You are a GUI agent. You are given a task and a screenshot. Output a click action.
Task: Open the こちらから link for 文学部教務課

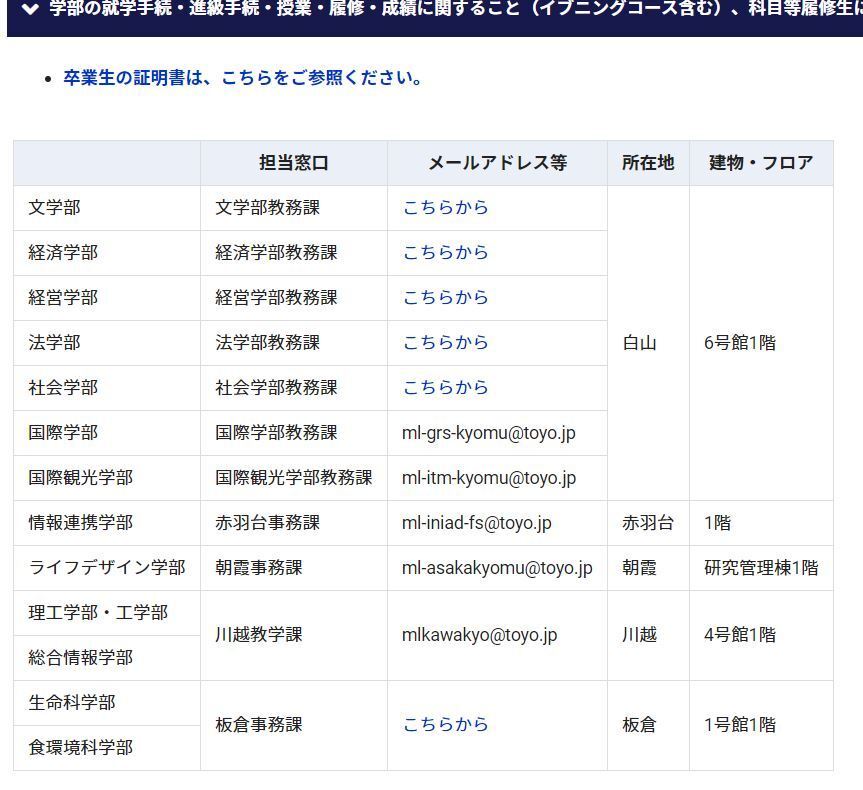point(445,208)
